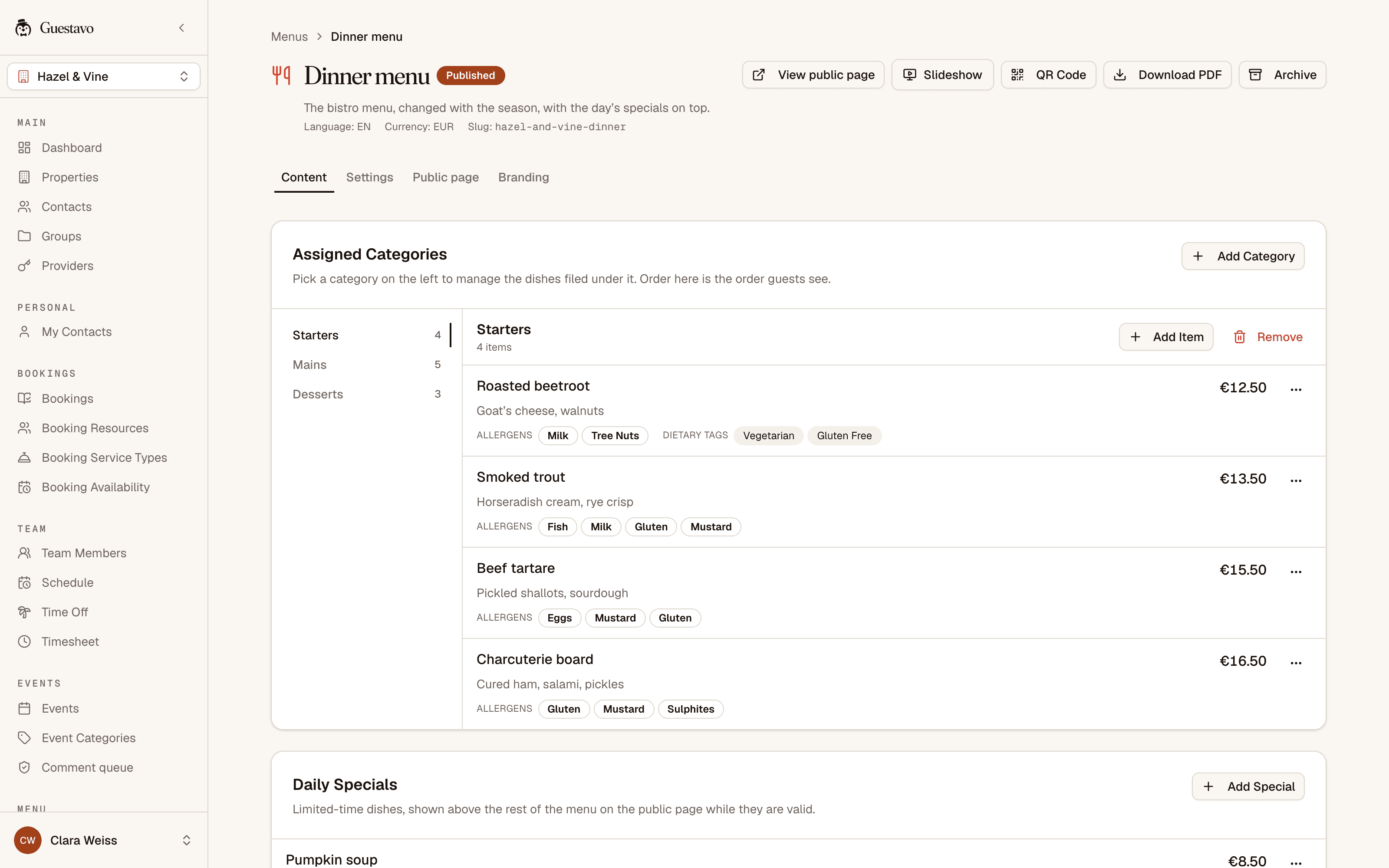This screenshot has width=1389, height=868.
Task: Click View public page button
Action: click(x=813, y=75)
